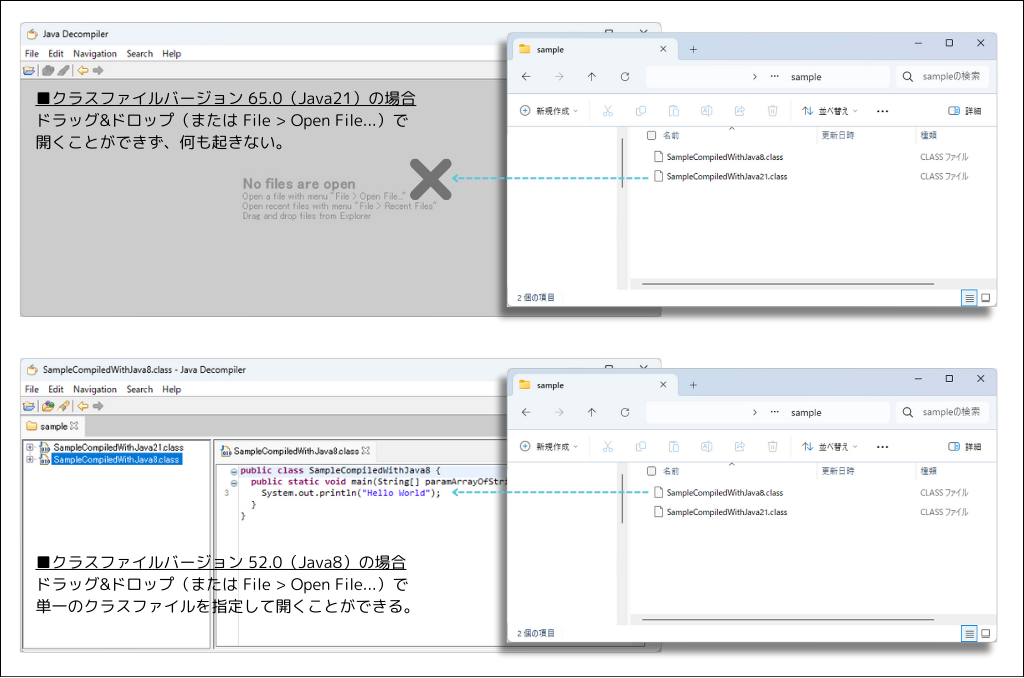Tick select-all checkbox in lower Explorer header
Image resolution: width=1024 pixels, height=678 pixels.
(652, 471)
